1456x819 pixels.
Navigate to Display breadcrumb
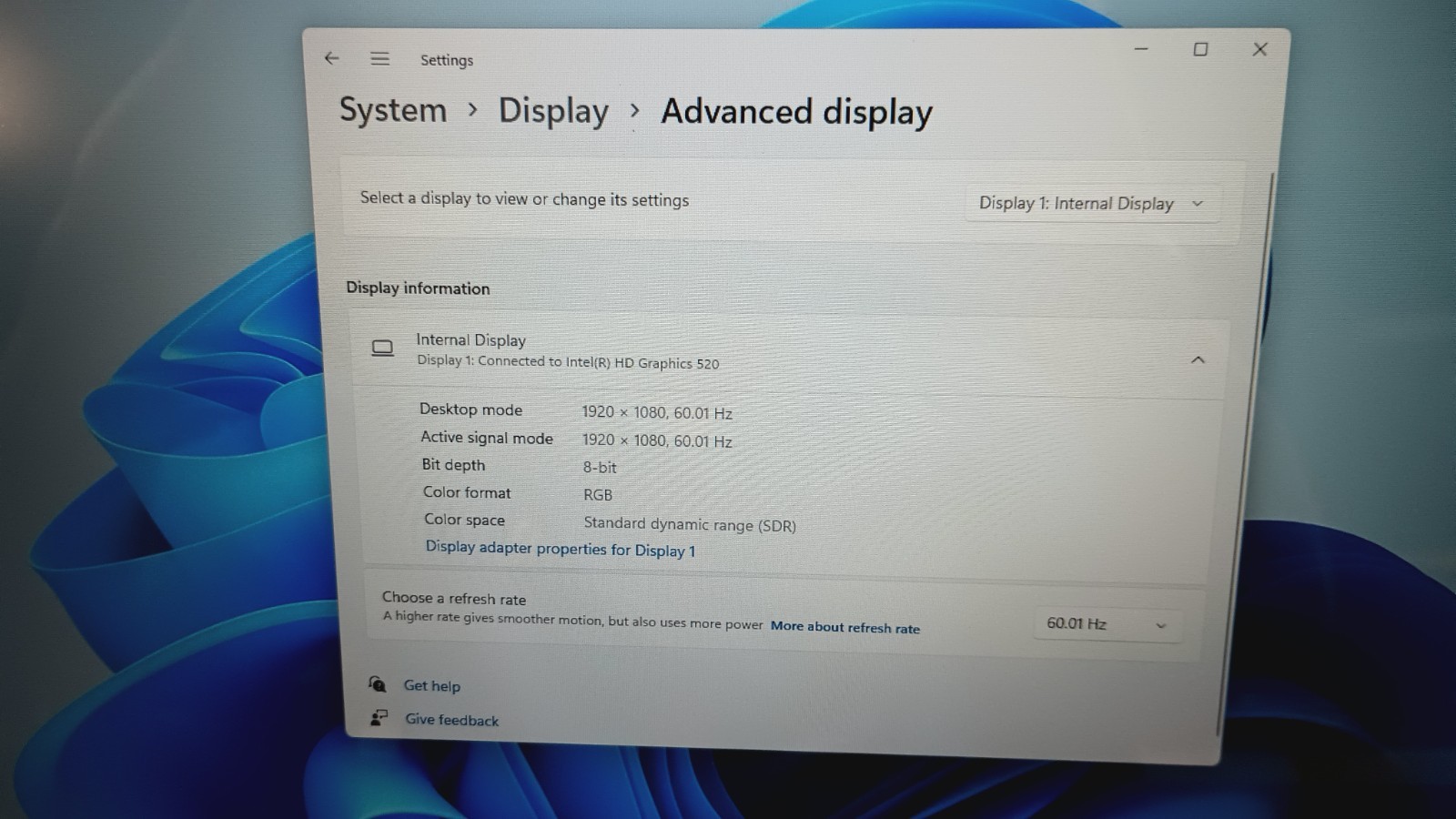[x=553, y=111]
